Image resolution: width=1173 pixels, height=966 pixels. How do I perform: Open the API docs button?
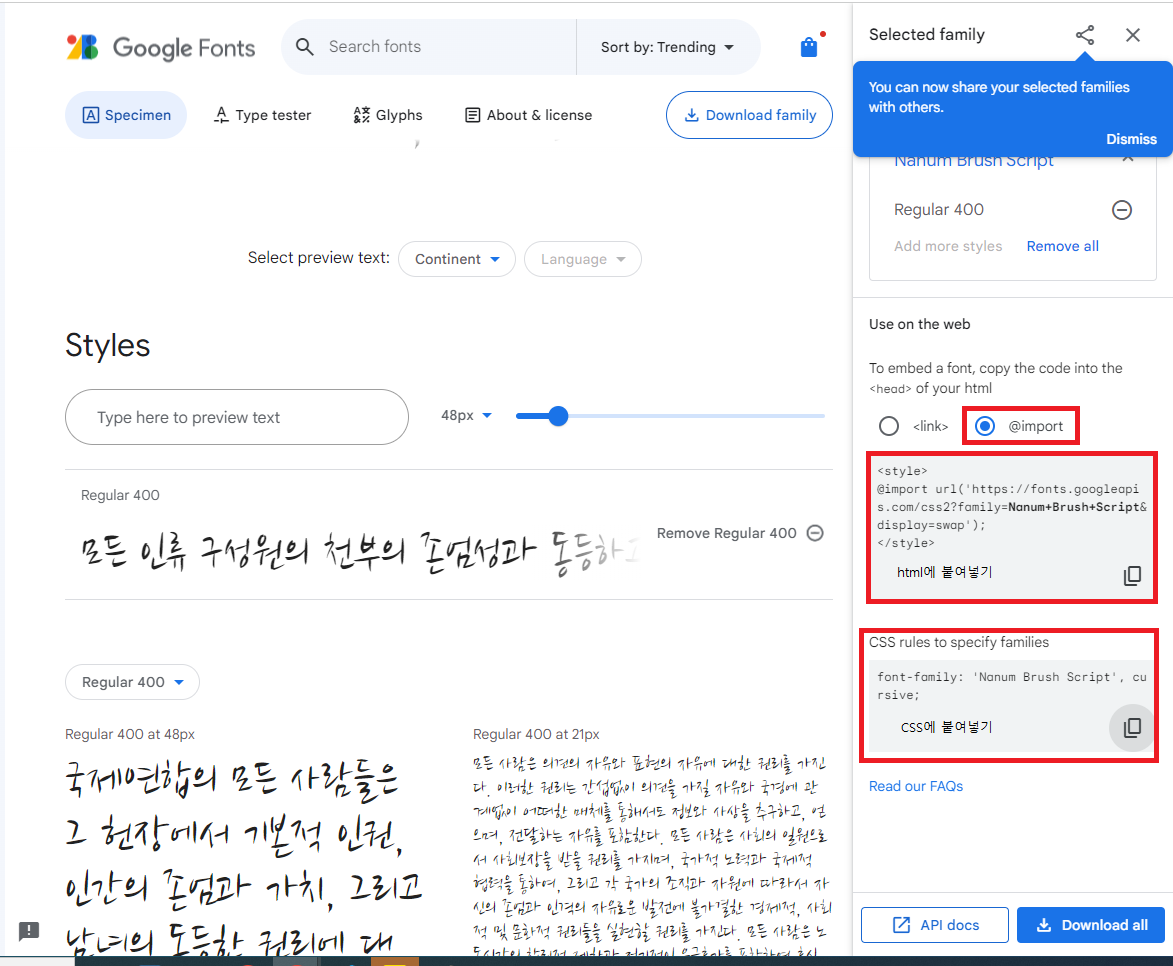[934, 926]
